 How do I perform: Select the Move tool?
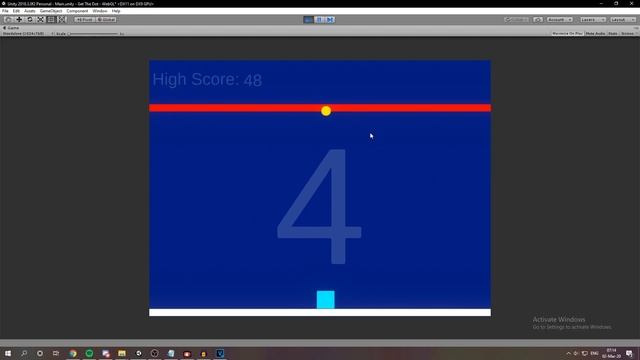tap(19, 20)
